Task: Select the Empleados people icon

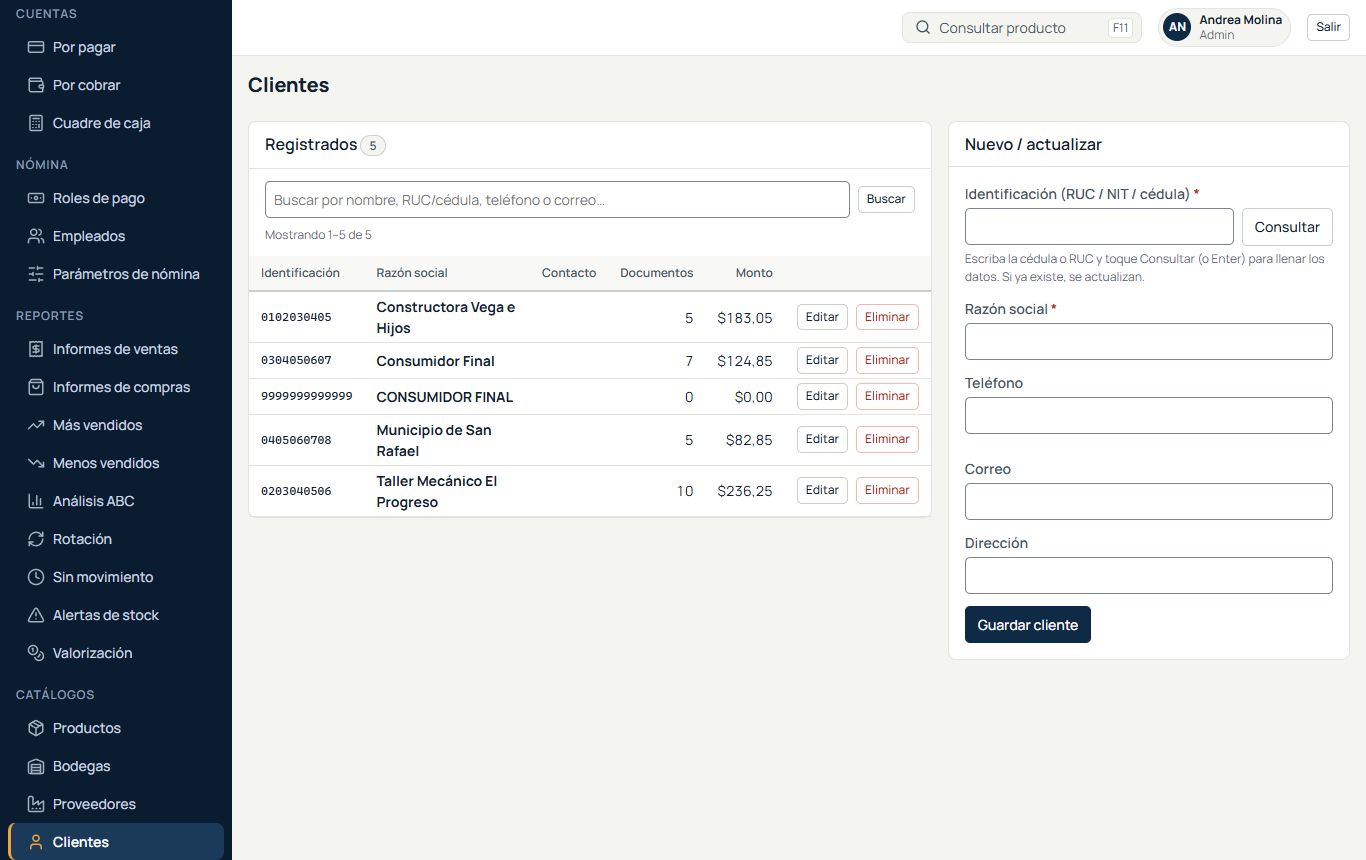Action: click(36, 236)
